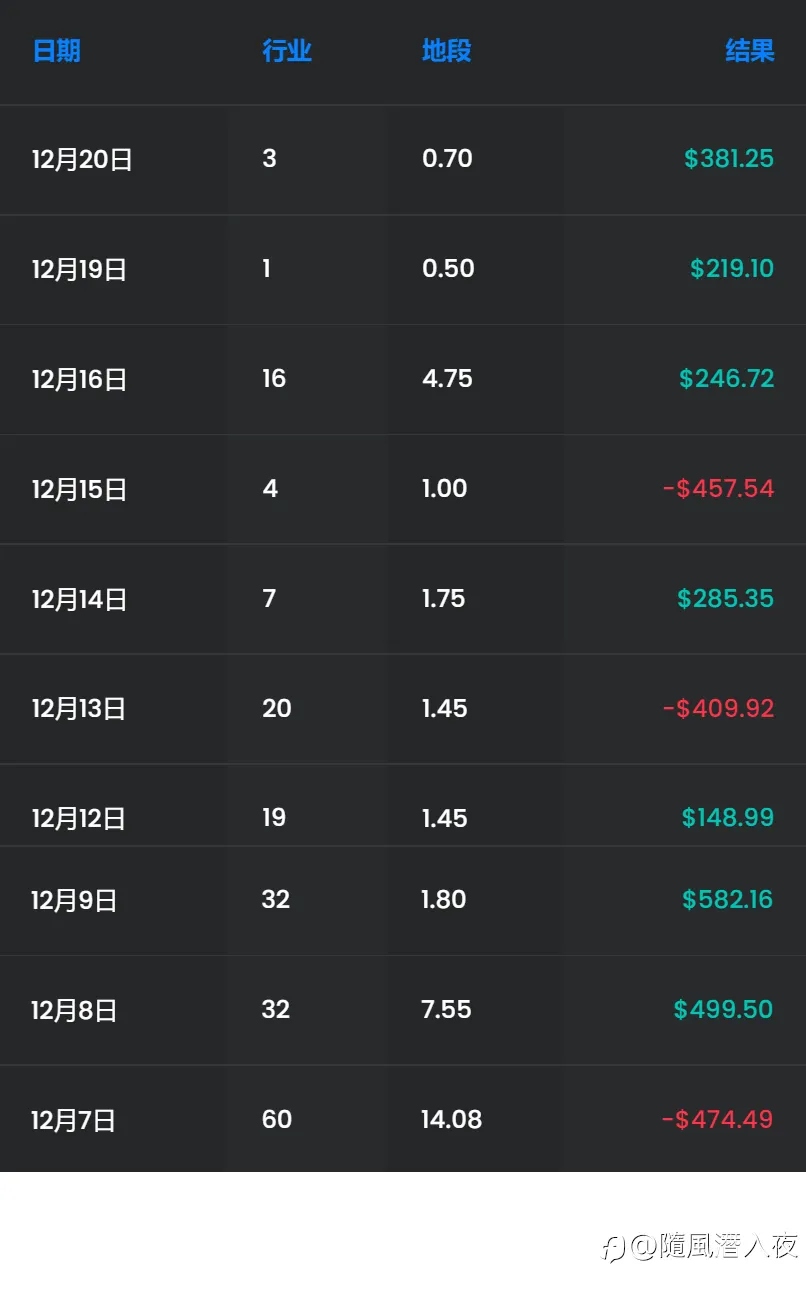Viewport: 806px width, 1294px height.
Task: Click the $381.25 result value
Action: click(x=728, y=158)
